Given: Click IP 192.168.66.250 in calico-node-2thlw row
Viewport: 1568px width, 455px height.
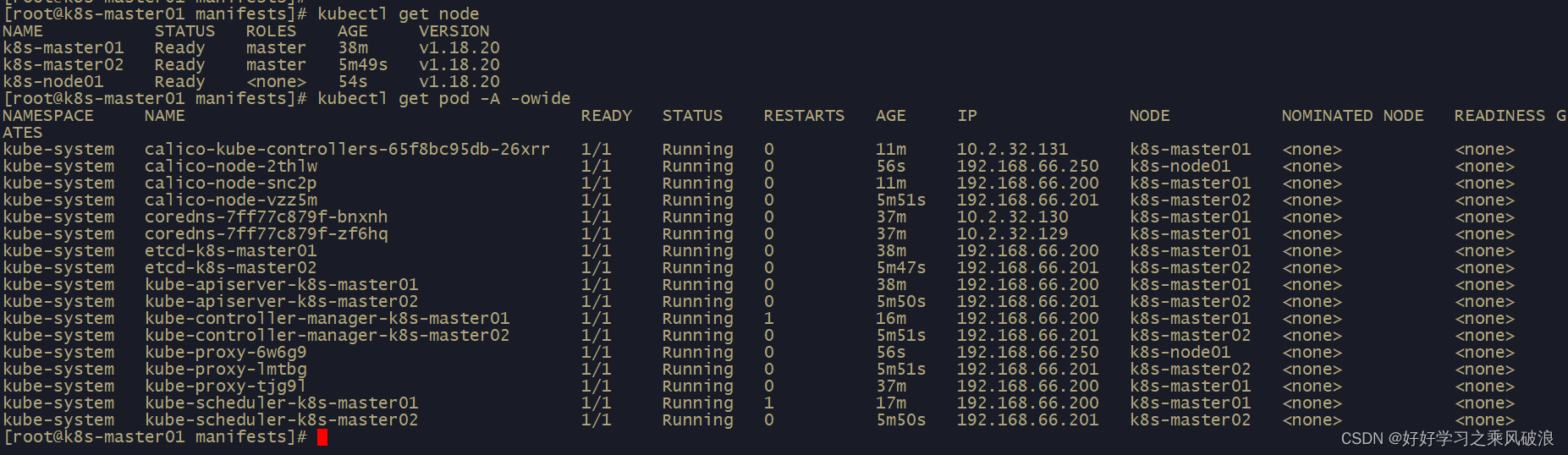Looking at the screenshot, I should click(1028, 167).
